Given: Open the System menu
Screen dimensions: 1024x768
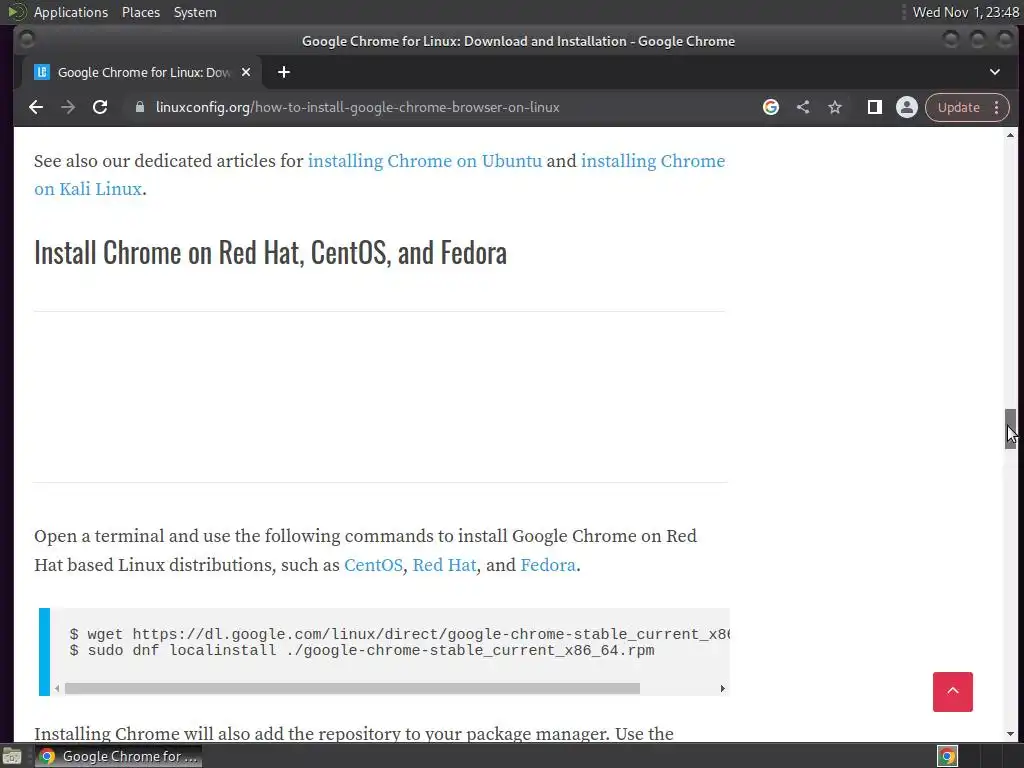Looking at the screenshot, I should (x=195, y=12).
